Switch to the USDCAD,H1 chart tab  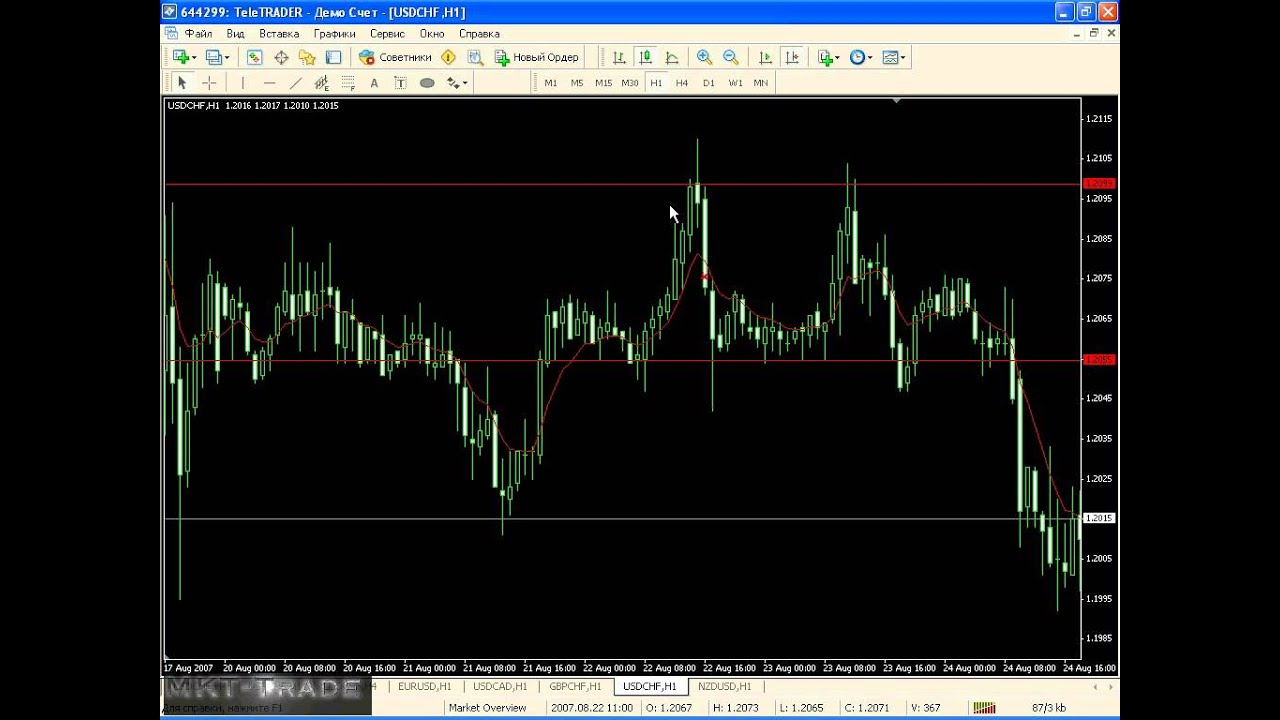500,686
